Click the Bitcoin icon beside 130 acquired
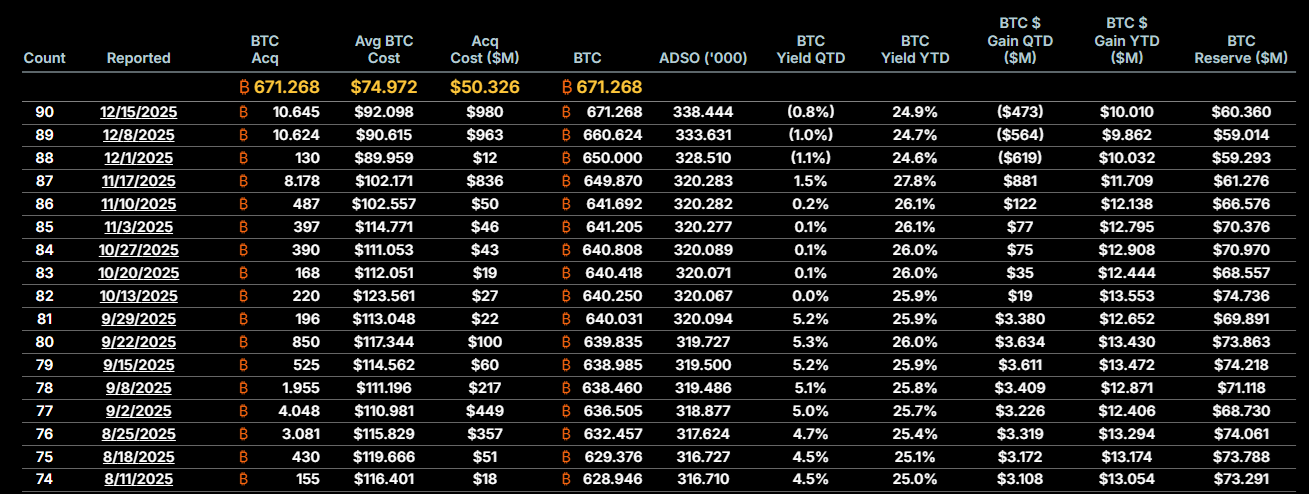Image resolution: width=1309 pixels, height=494 pixels. coord(242,158)
